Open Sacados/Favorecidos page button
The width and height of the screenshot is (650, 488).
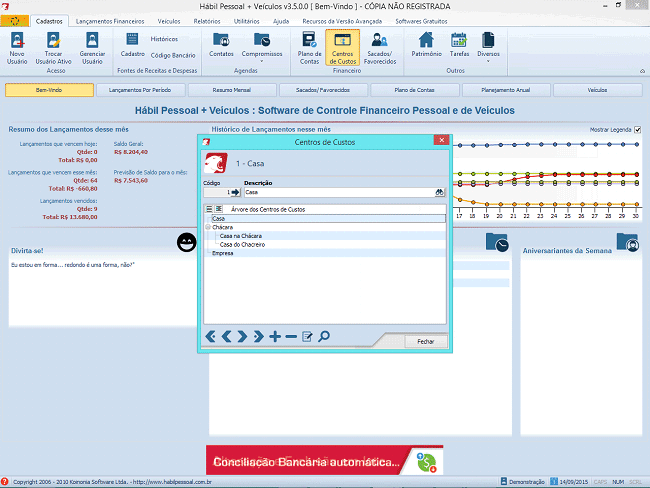pyautogui.click(x=323, y=90)
